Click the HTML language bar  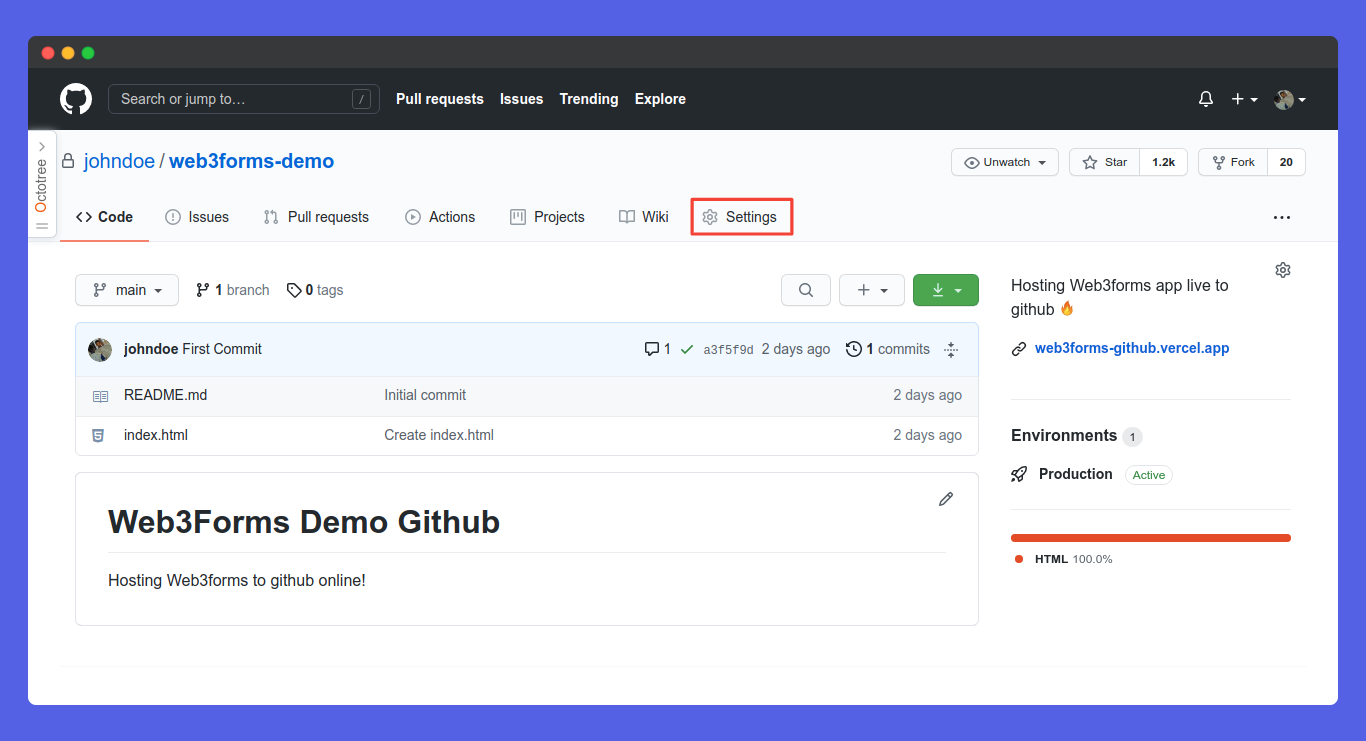pos(1150,538)
